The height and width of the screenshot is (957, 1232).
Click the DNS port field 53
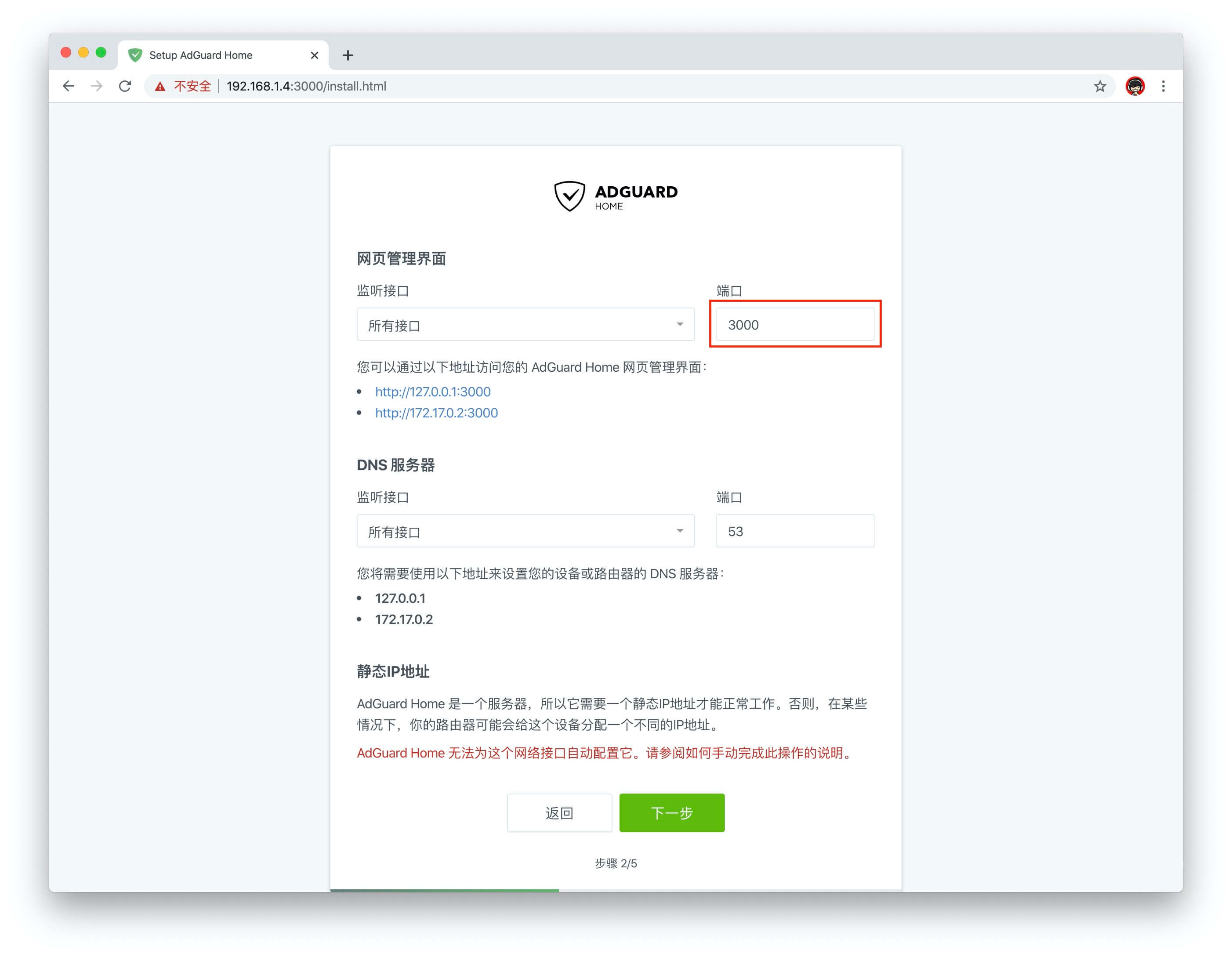click(x=795, y=531)
